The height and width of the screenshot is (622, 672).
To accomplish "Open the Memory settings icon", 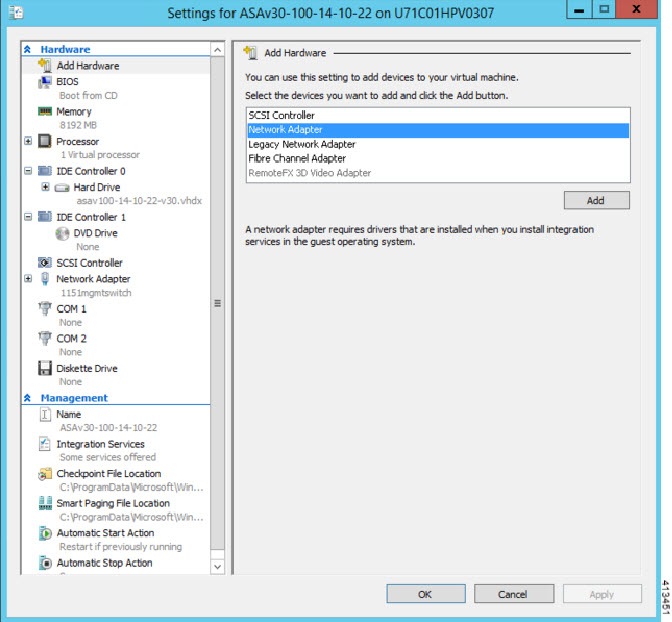I will (45, 111).
